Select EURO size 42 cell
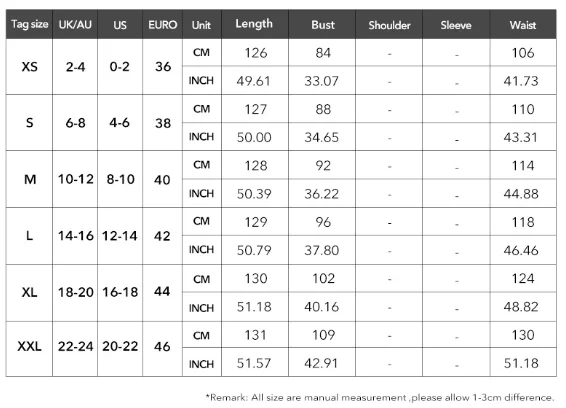The height and width of the screenshot is (408, 566). (x=162, y=236)
